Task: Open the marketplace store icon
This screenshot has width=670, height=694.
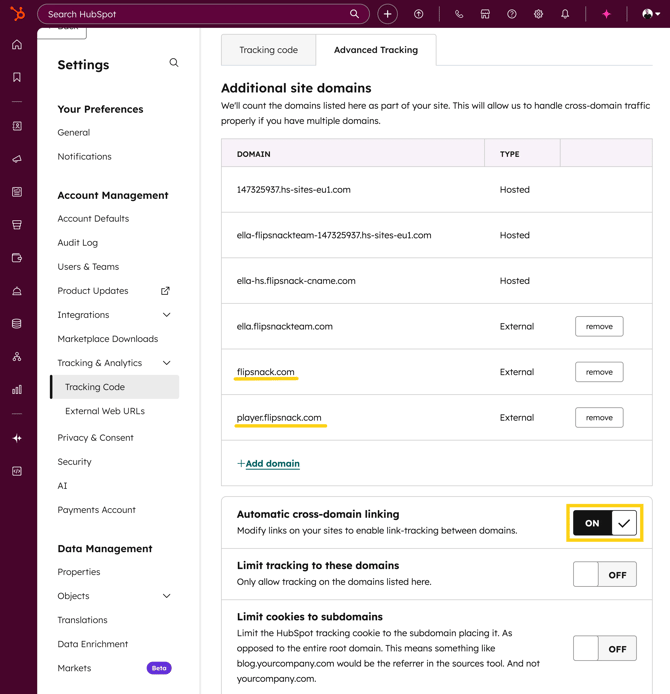Action: pos(485,14)
